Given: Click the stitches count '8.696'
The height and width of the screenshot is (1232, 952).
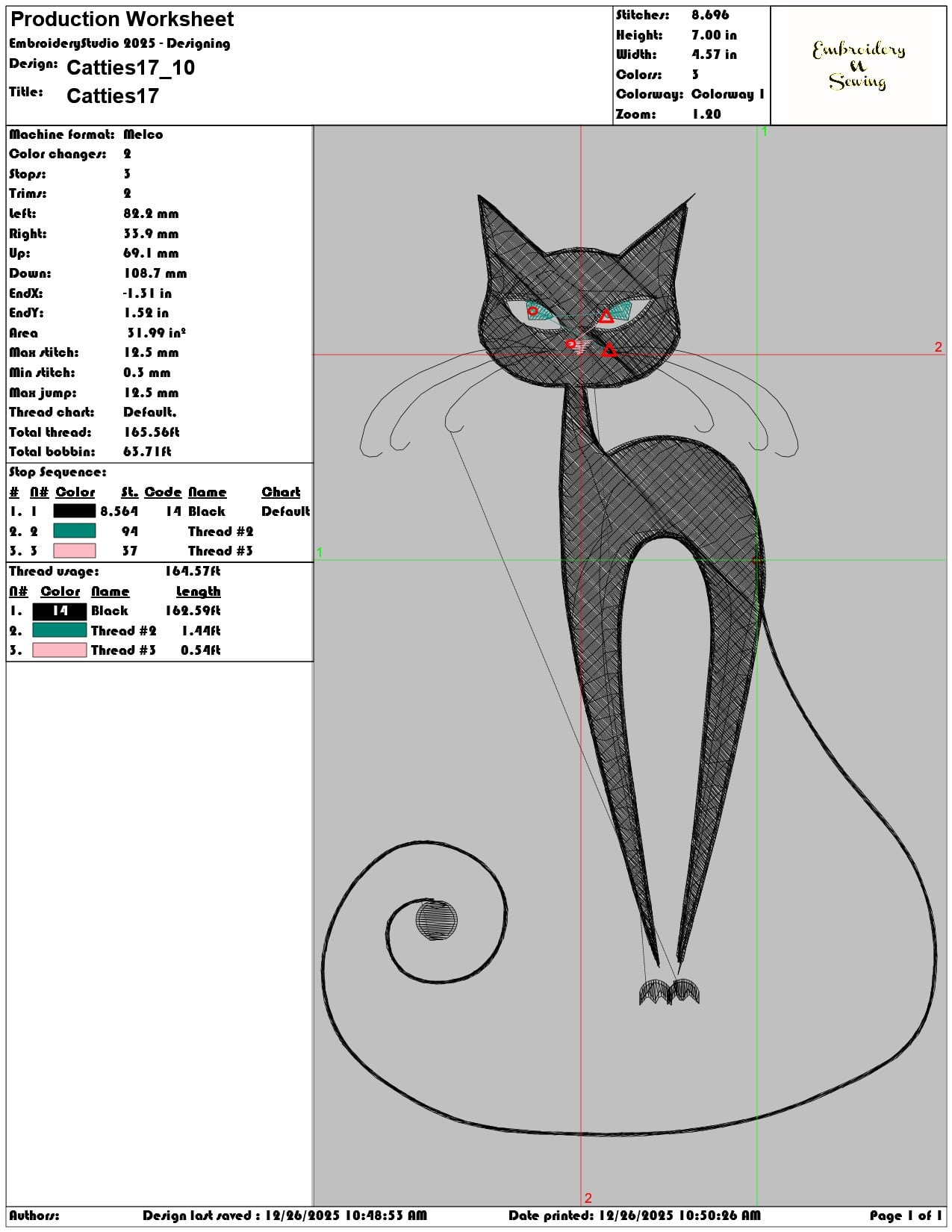Looking at the screenshot, I should [710, 15].
